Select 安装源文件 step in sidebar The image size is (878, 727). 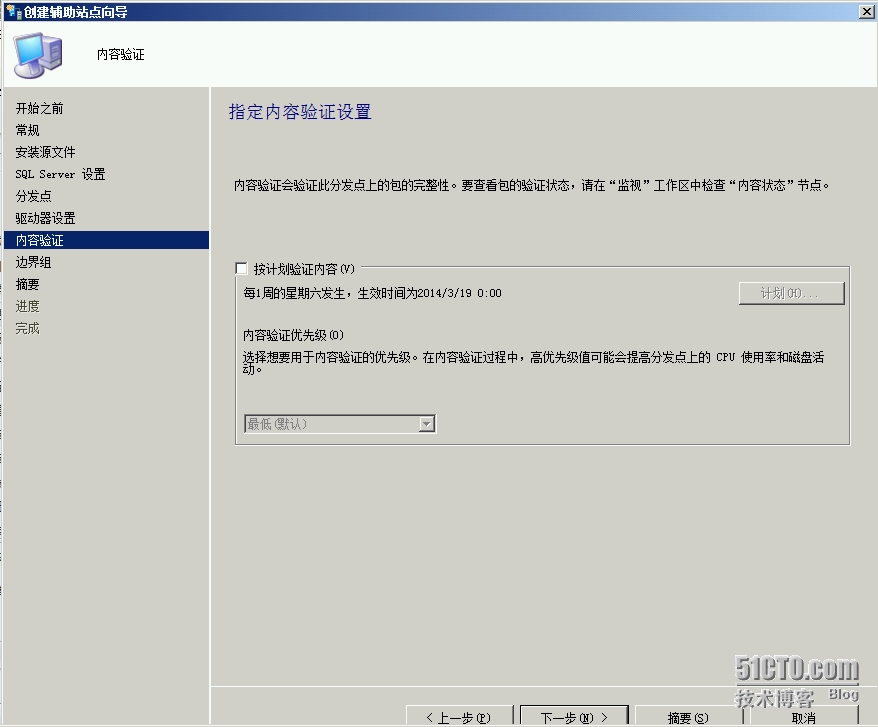coord(45,152)
